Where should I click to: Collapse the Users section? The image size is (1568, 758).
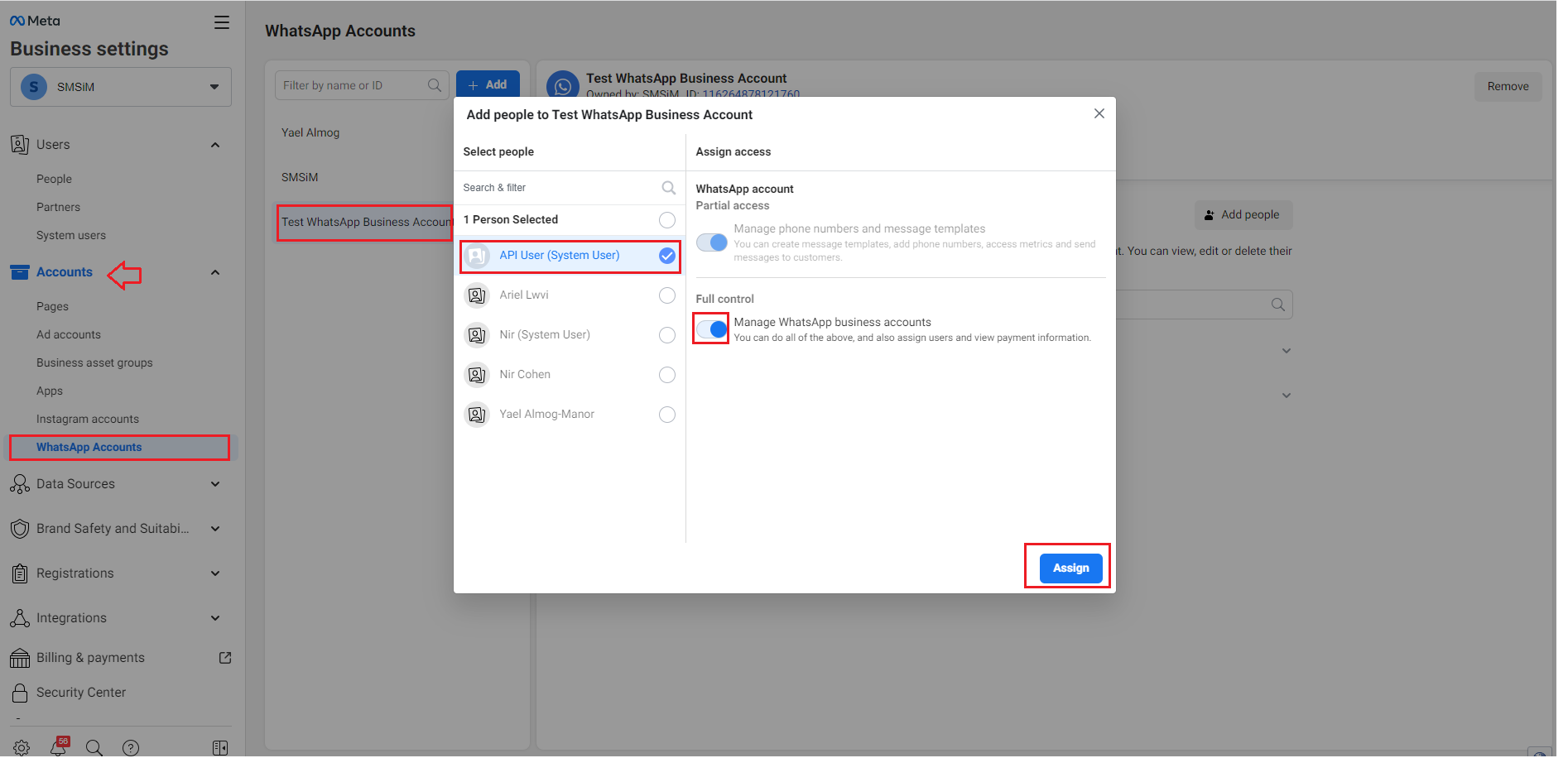click(x=215, y=145)
